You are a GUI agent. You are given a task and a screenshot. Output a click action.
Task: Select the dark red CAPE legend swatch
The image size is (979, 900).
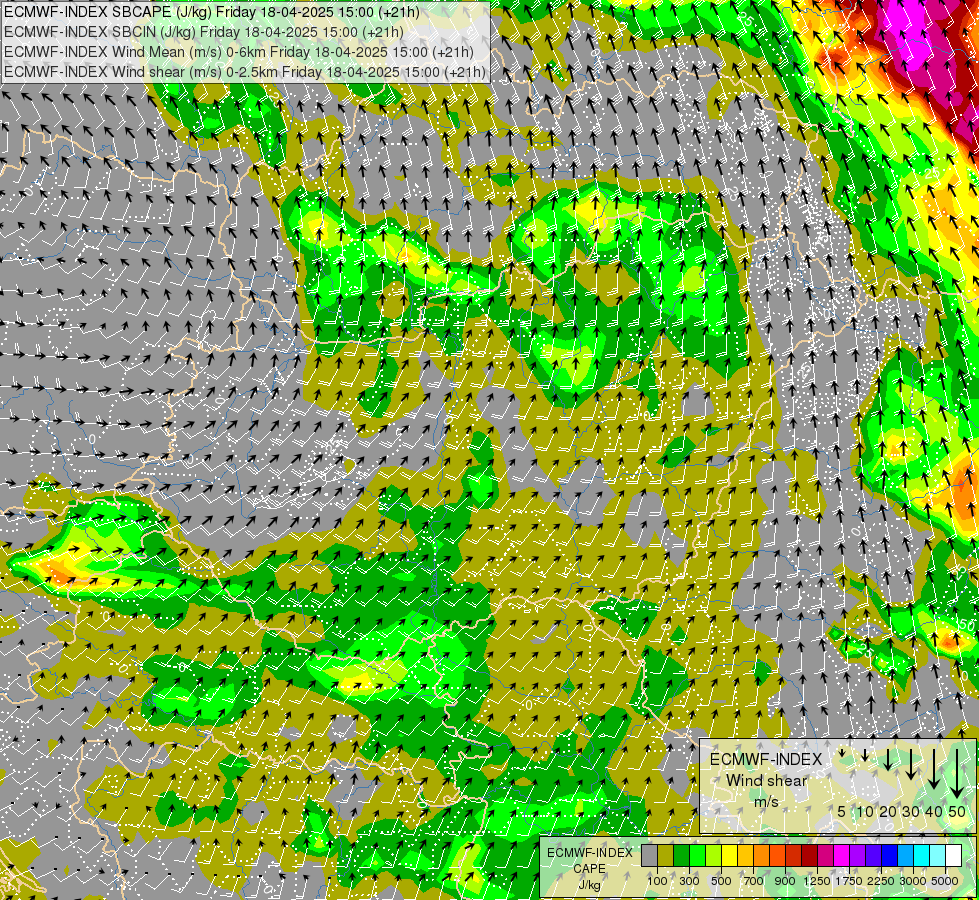(x=810, y=855)
